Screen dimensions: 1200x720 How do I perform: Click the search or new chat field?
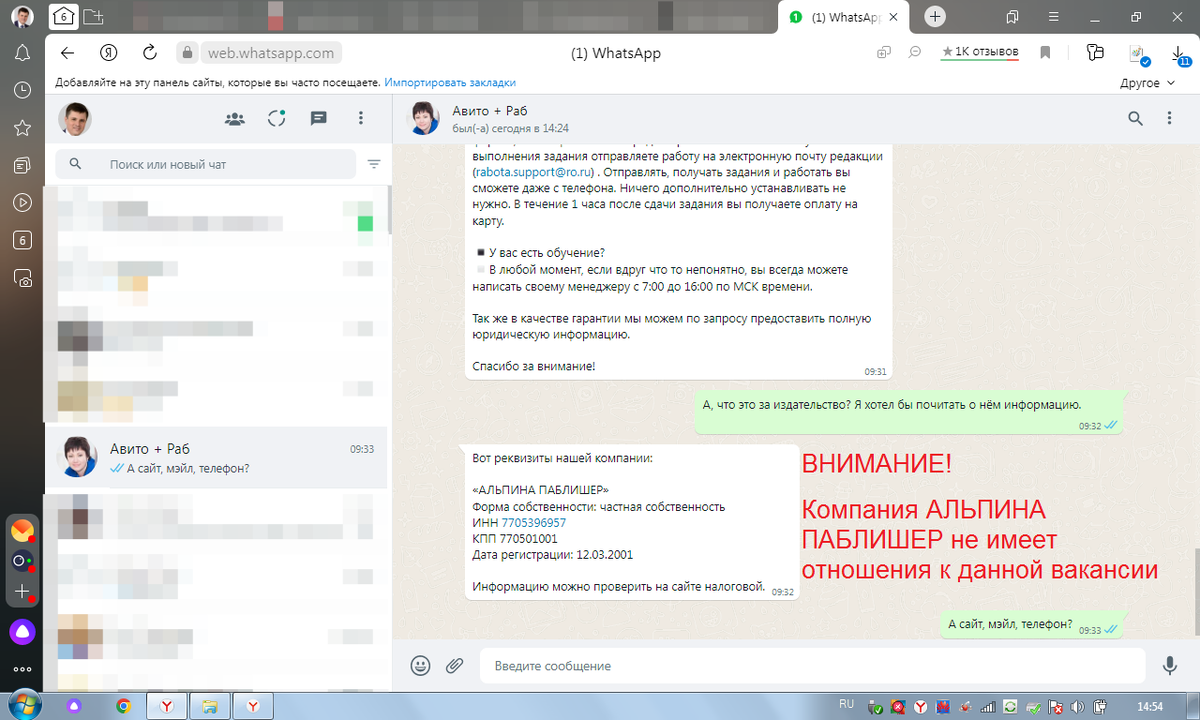[205, 164]
